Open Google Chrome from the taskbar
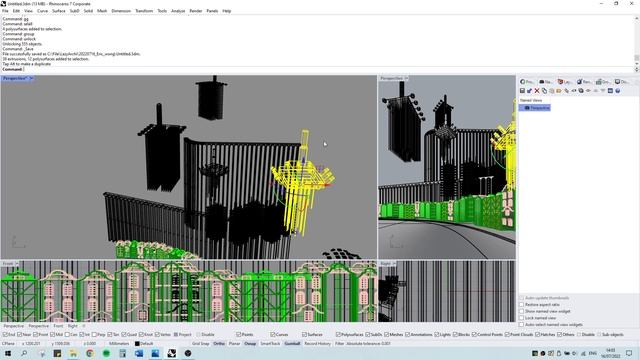The height and width of the screenshot is (360, 640). click(x=90, y=353)
